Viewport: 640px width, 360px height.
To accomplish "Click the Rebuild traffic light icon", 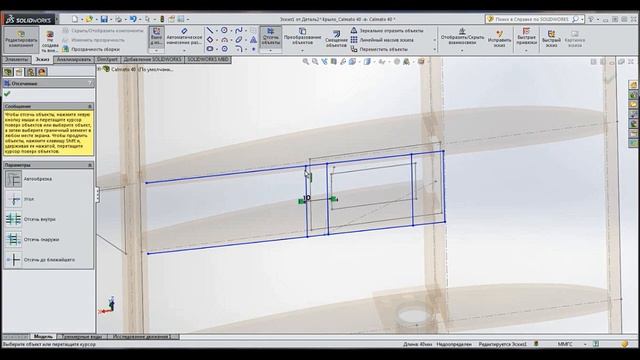I will (162, 19).
